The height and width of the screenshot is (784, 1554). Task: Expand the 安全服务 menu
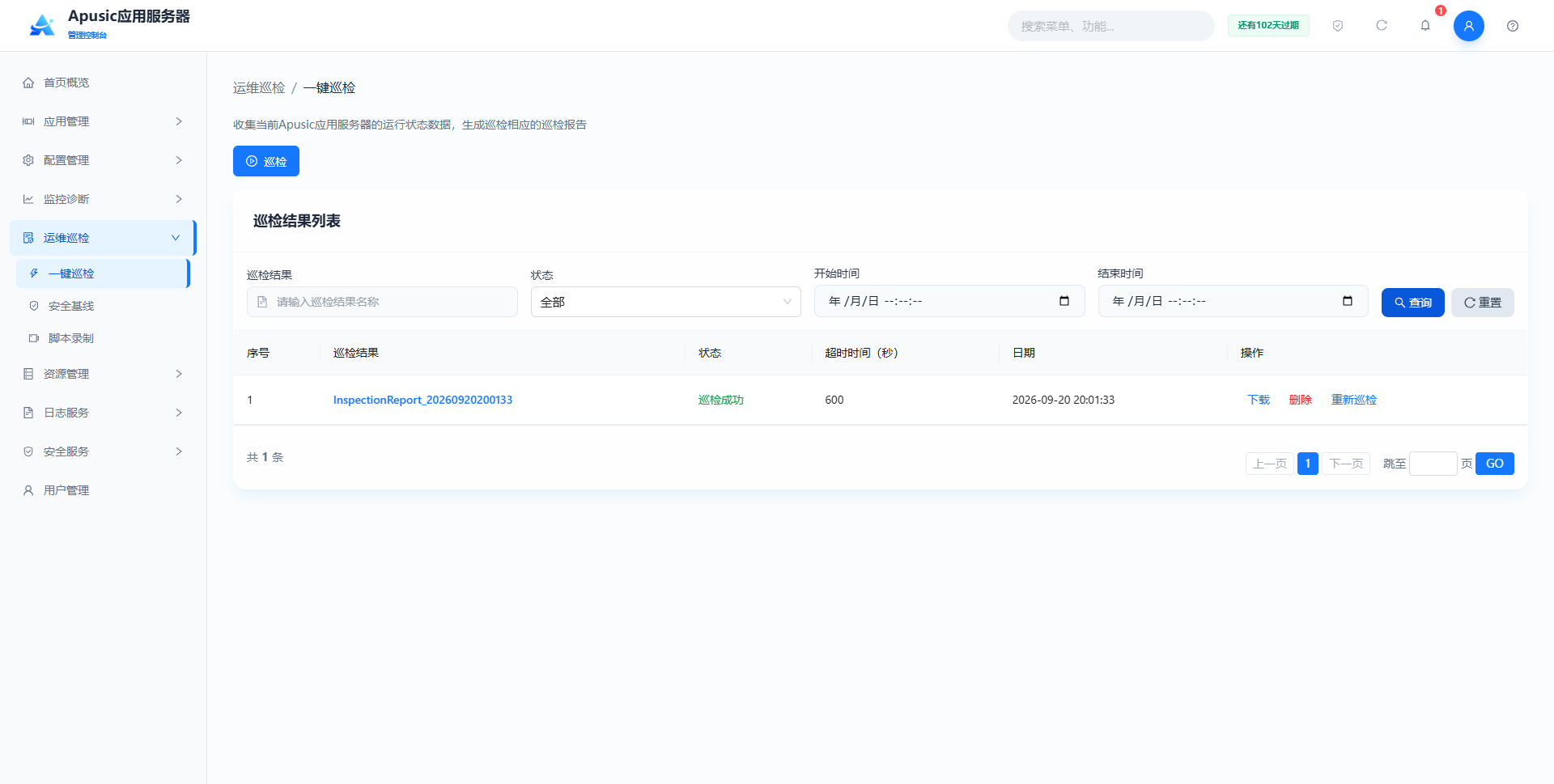(x=104, y=451)
